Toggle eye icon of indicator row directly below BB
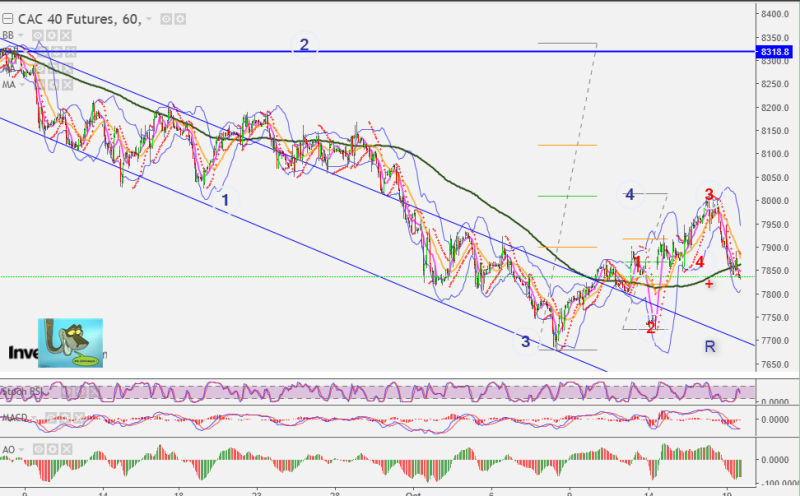Screen dimensions: 800x496 tap(42, 52)
